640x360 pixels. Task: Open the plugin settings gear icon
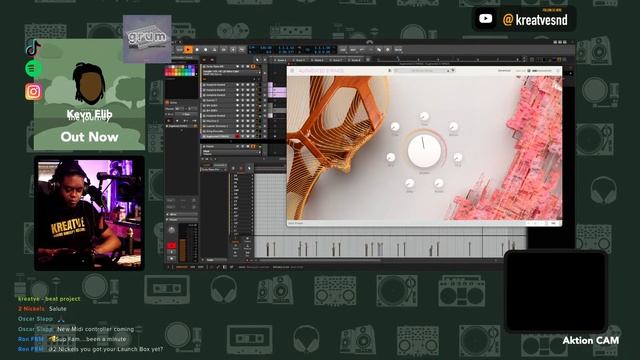click(558, 71)
